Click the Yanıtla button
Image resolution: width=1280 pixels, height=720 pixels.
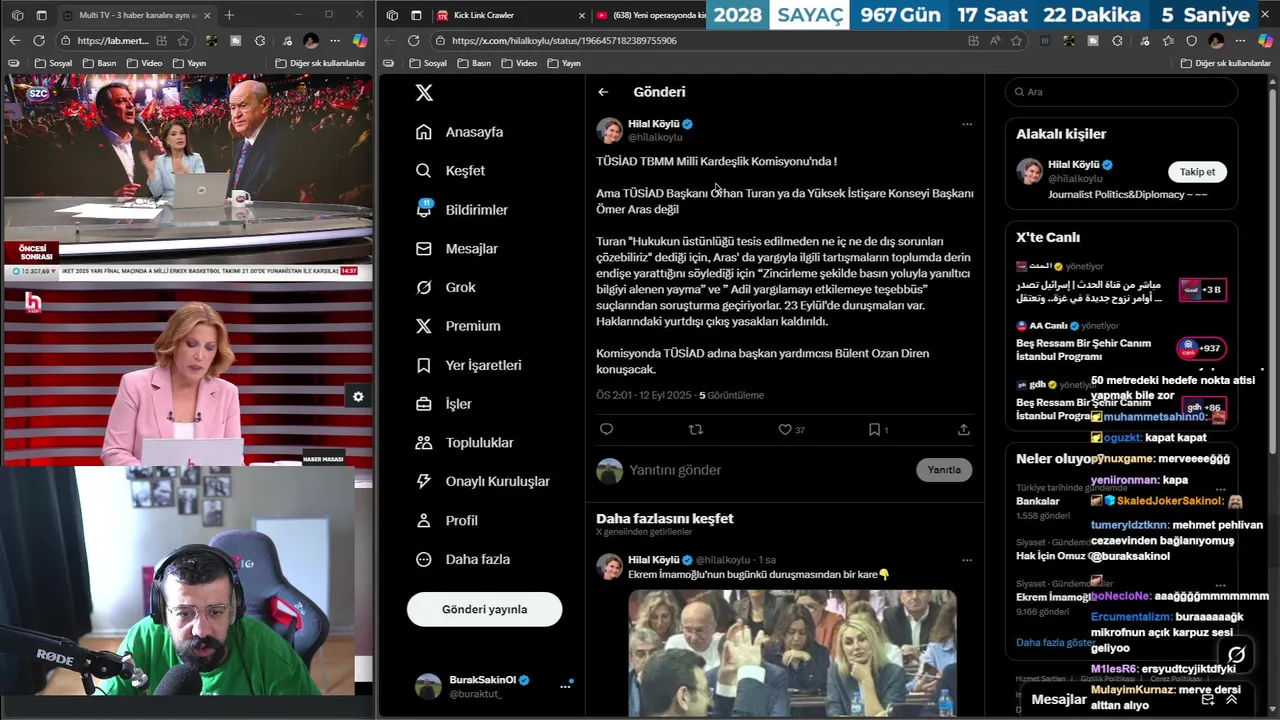pos(944,470)
